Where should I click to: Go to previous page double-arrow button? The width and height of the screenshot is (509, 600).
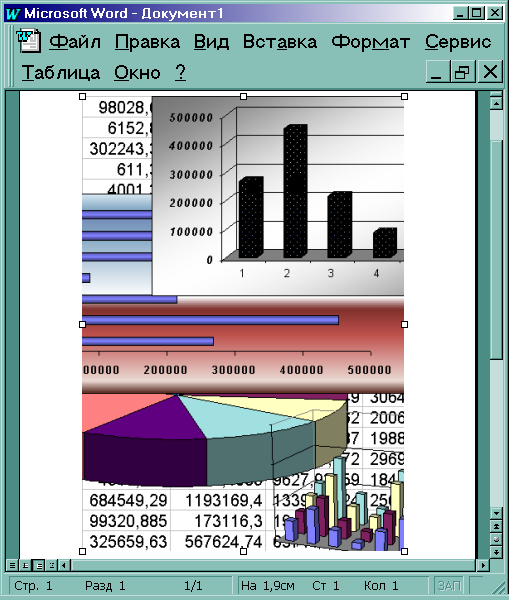496,527
